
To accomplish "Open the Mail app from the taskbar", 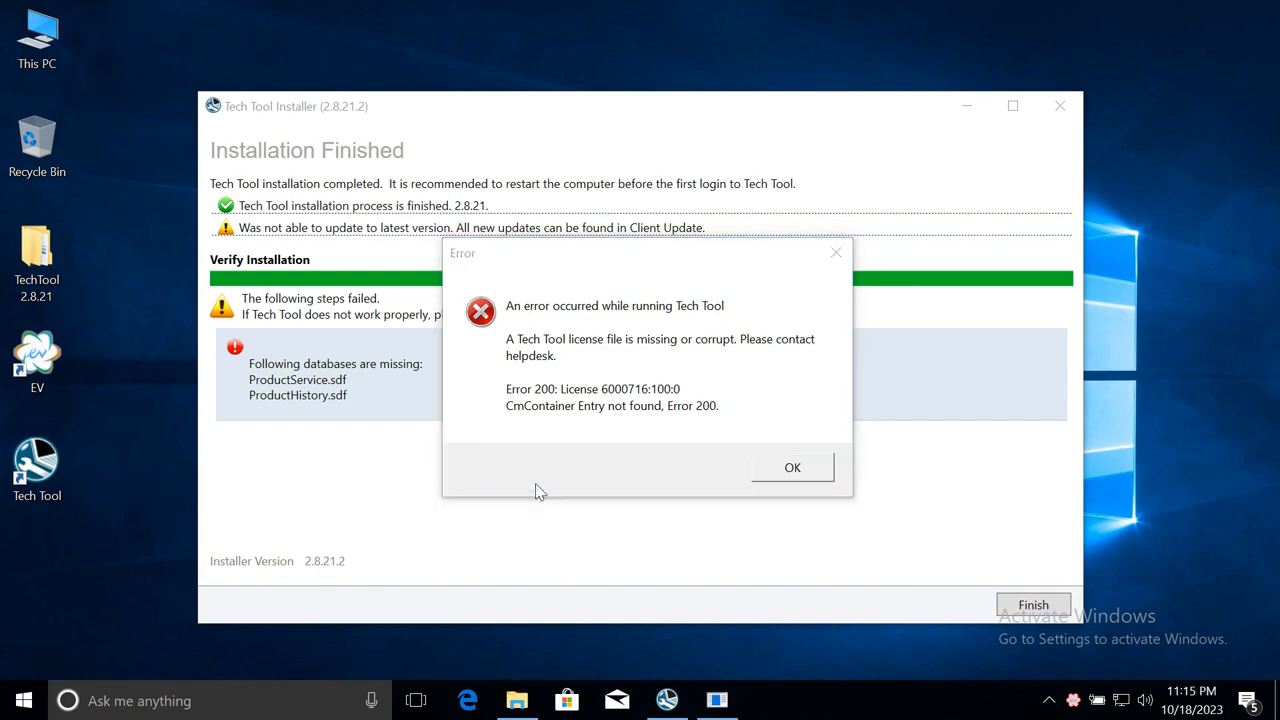I will (617, 700).
